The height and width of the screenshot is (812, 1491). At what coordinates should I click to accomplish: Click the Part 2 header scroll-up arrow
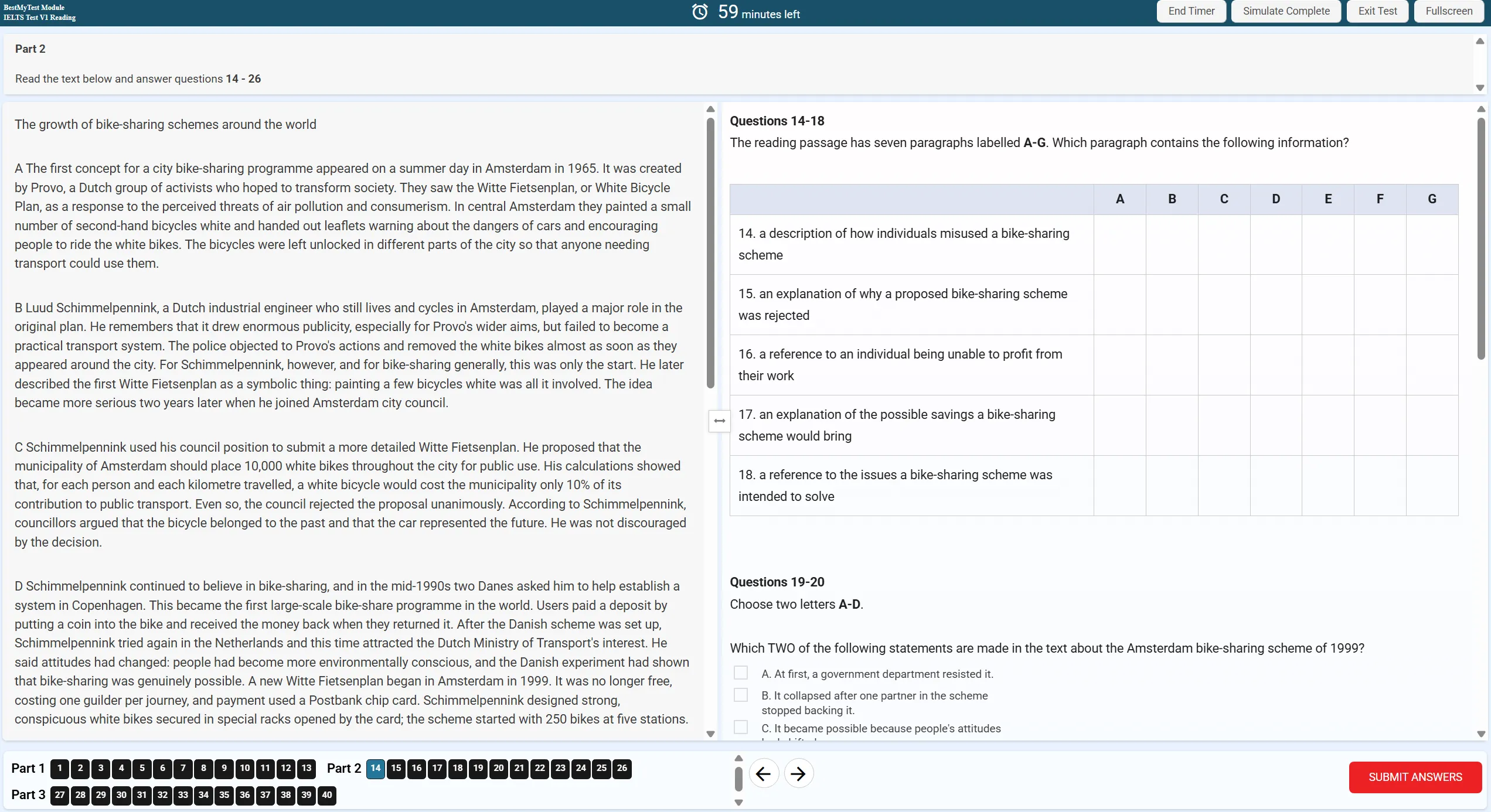1480,41
